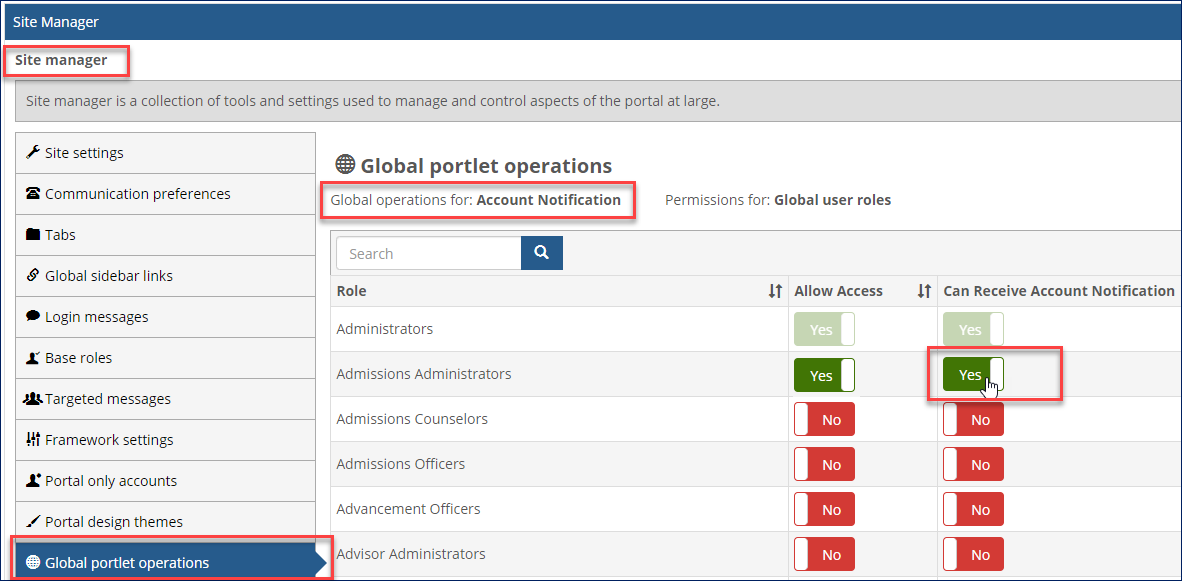Toggle Allow Access for Admissions Counselors

click(824, 419)
